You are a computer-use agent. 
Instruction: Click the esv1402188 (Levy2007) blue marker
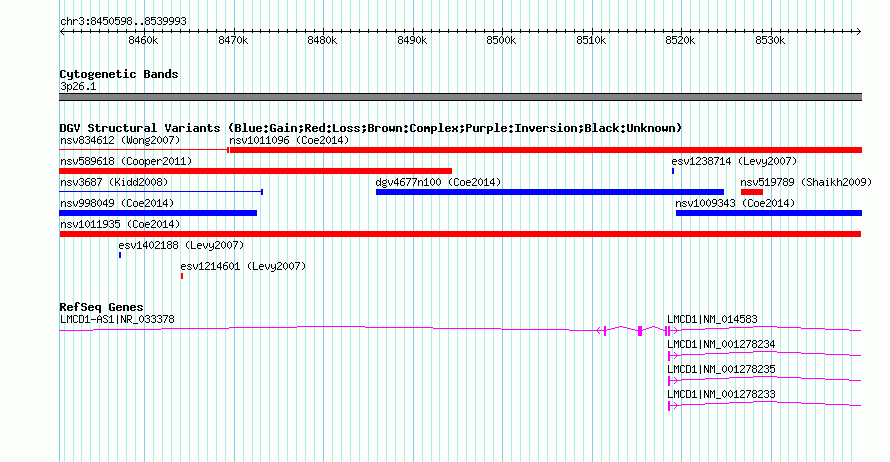point(120,255)
